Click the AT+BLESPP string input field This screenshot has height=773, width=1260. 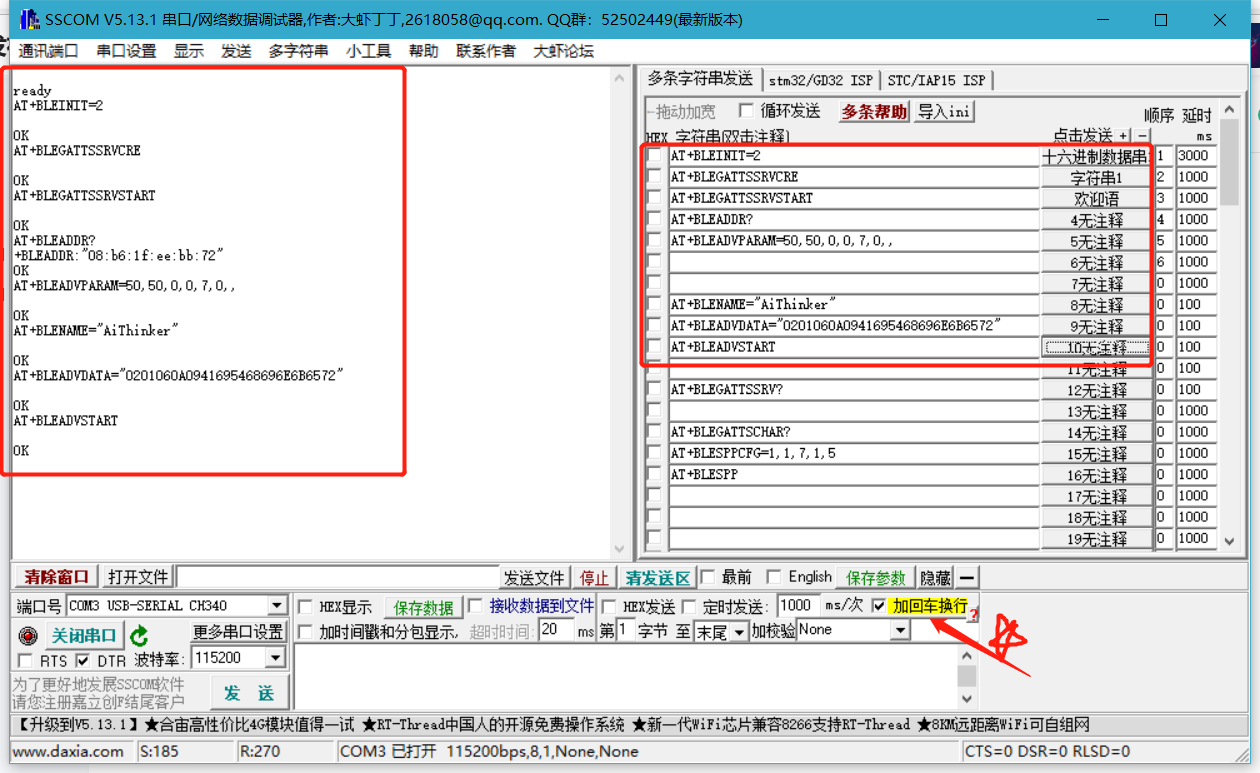(x=854, y=475)
